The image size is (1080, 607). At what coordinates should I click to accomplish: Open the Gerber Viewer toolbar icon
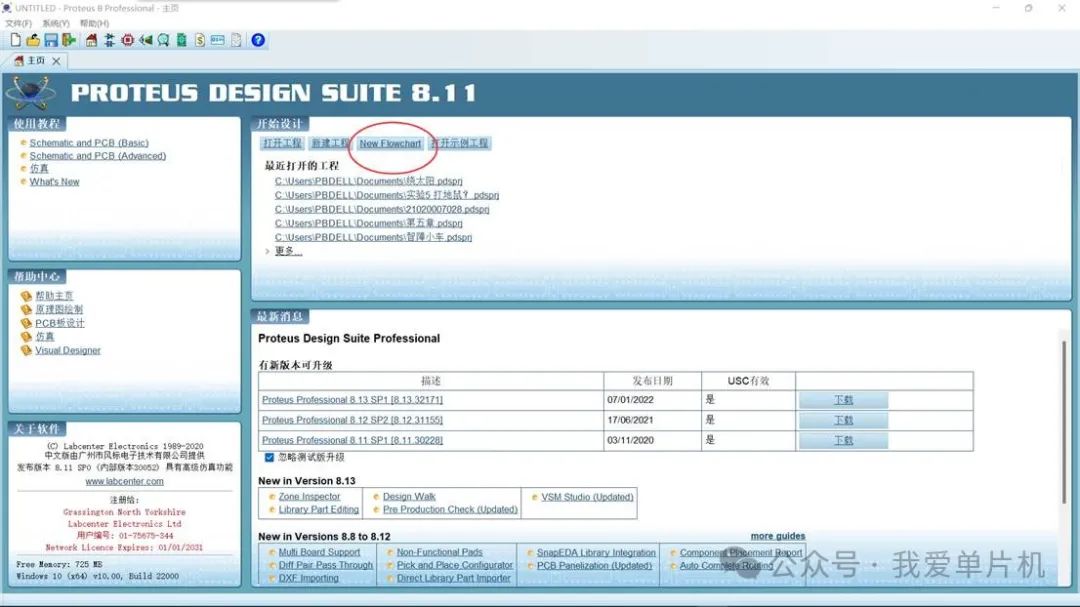[x=163, y=40]
